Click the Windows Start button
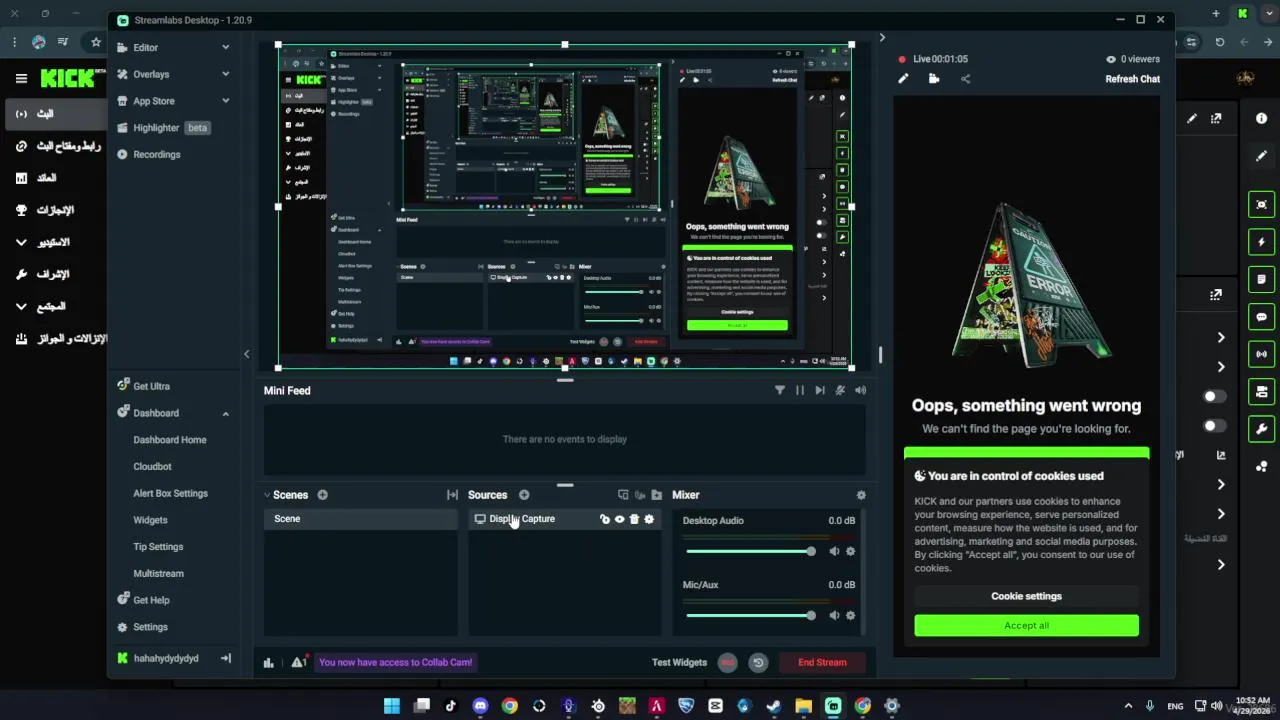1280x720 pixels. tap(392, 706)
